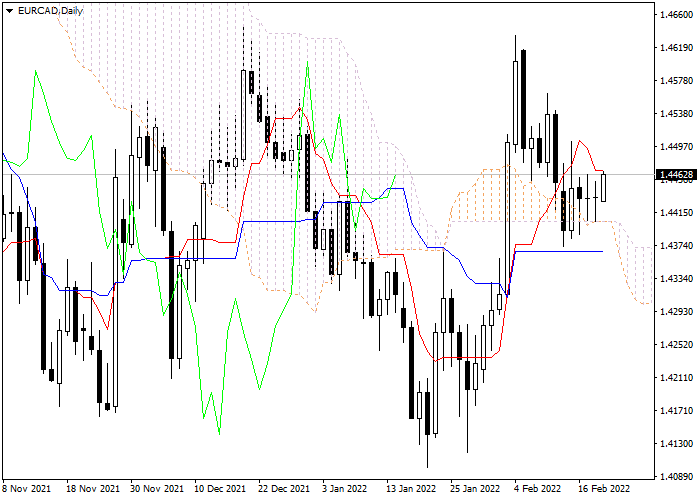Image resolution: width=700 pixels, height=500 pixels.
Task: Click price axis value 1.45780
Action: point(676,81)
